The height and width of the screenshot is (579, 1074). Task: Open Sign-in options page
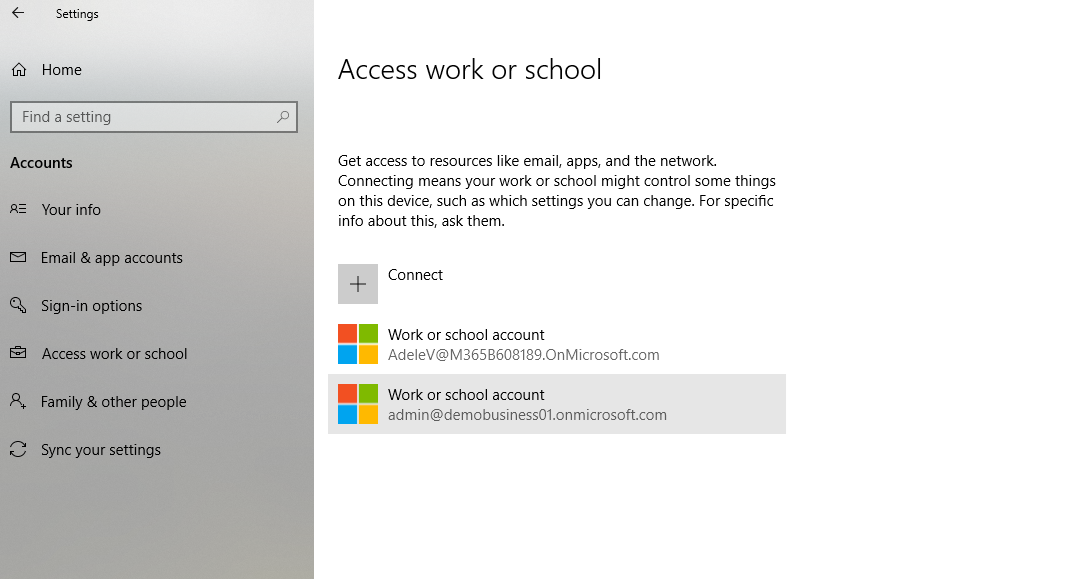[92, 306]
